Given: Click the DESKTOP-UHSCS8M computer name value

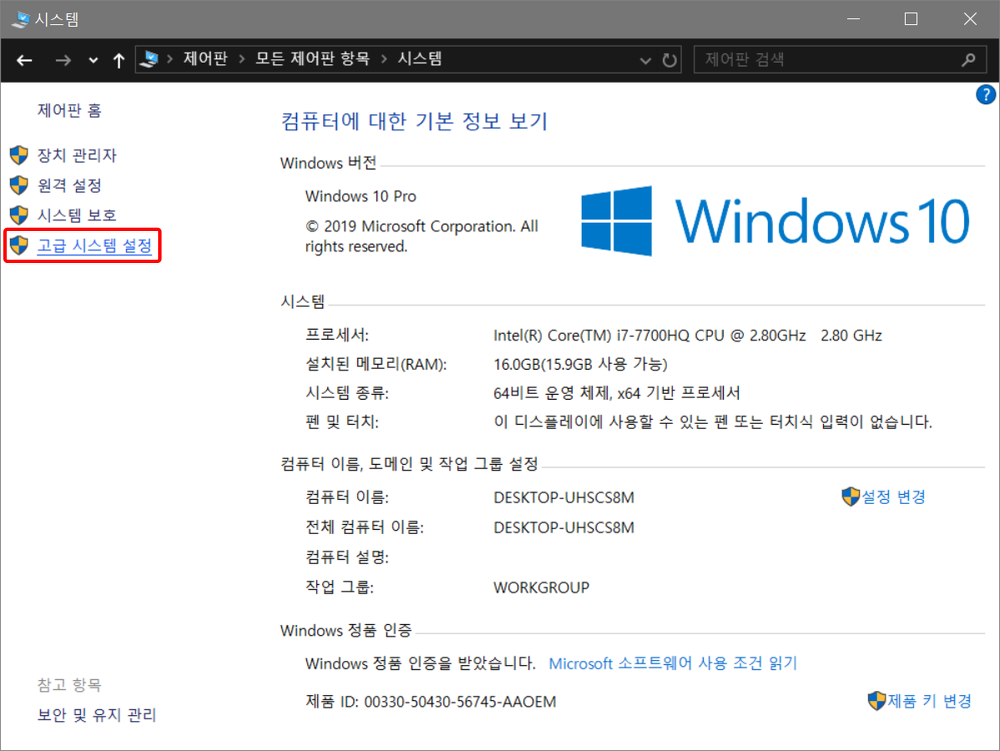Looking at the screenshot, I should [x=564, y=497].
